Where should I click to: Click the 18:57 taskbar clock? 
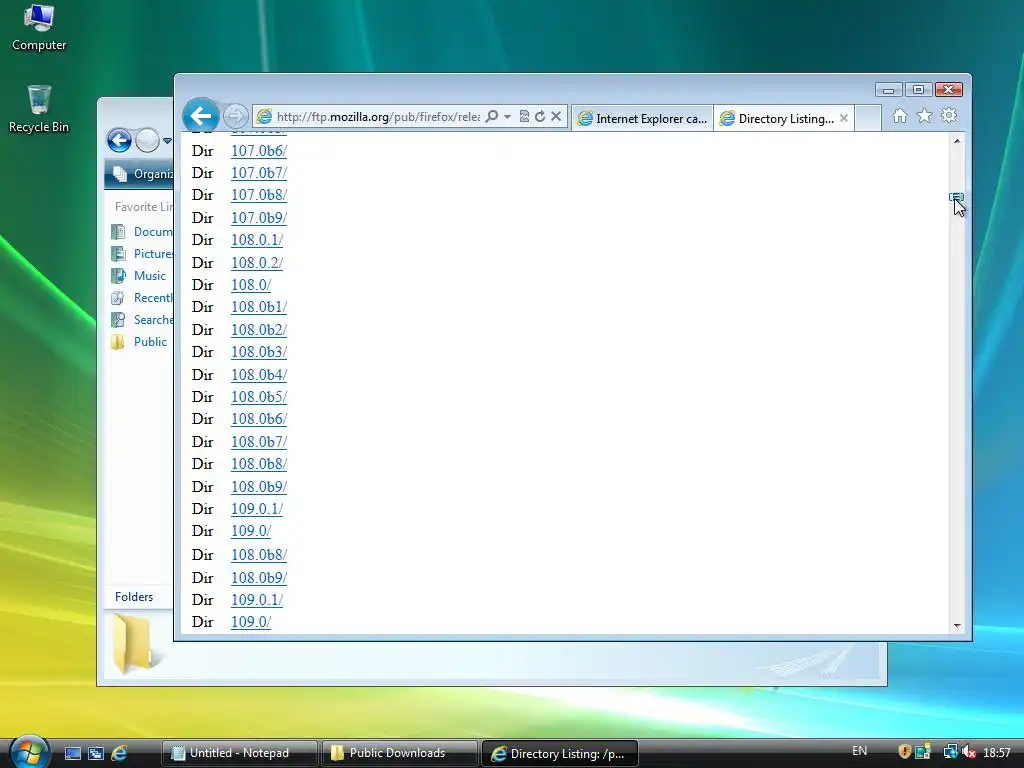(997, 753)
